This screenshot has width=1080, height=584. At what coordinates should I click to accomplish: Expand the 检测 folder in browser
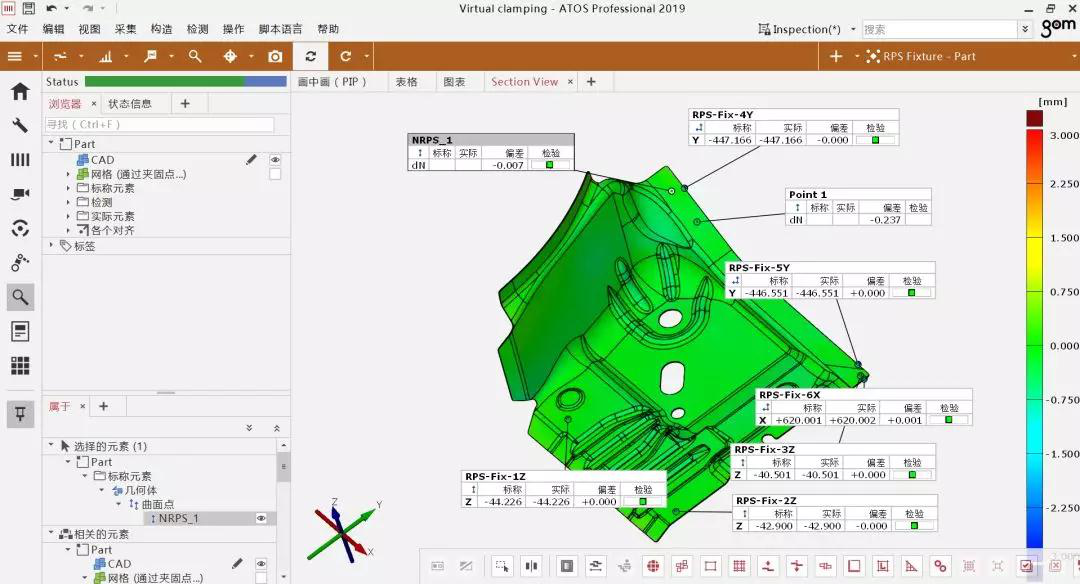tap(68, 202)
